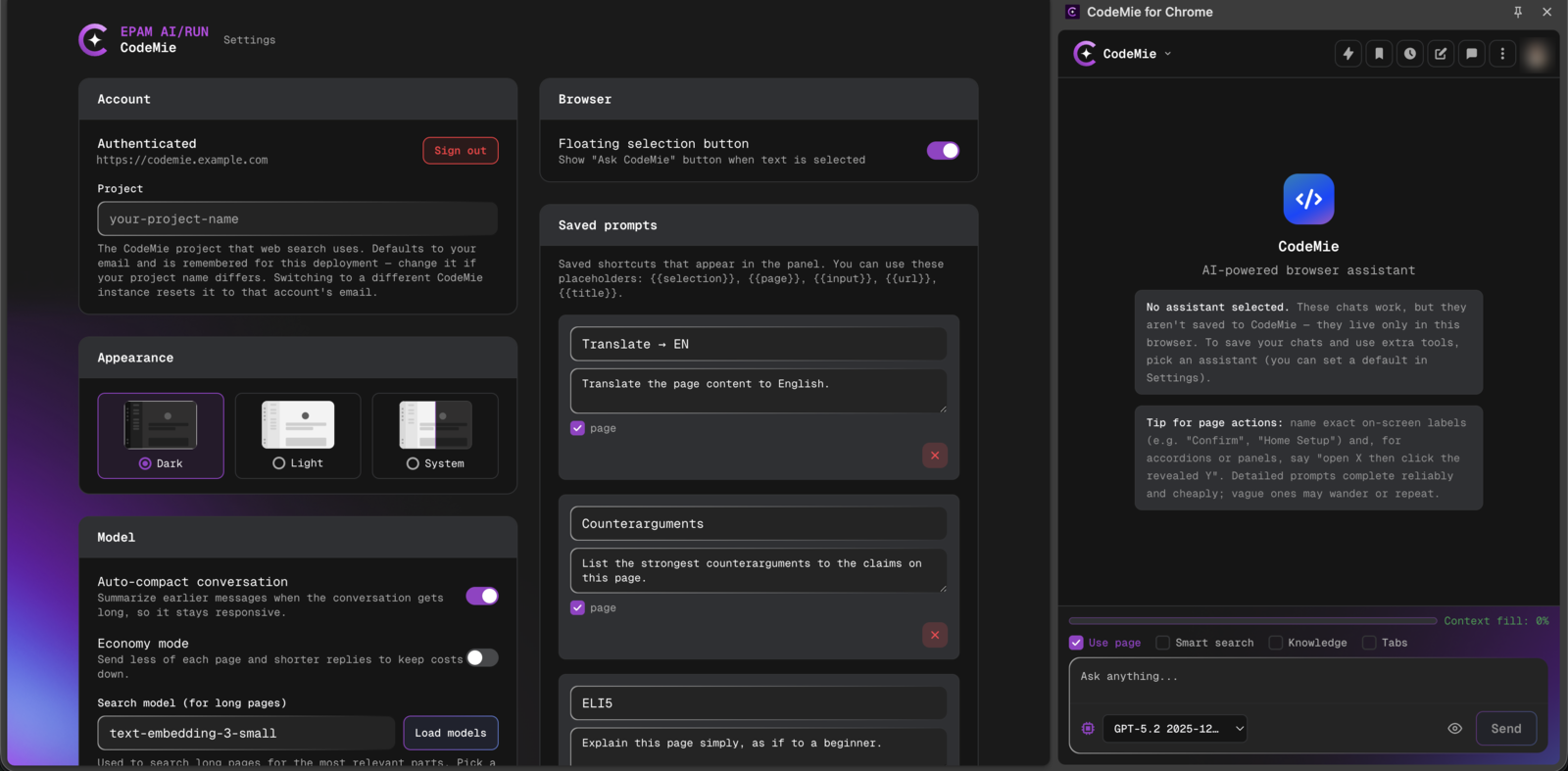The height and width of the screenshot is (771, 1568).
Task: Click the Saved prompts section header
Action: point(759,225)
